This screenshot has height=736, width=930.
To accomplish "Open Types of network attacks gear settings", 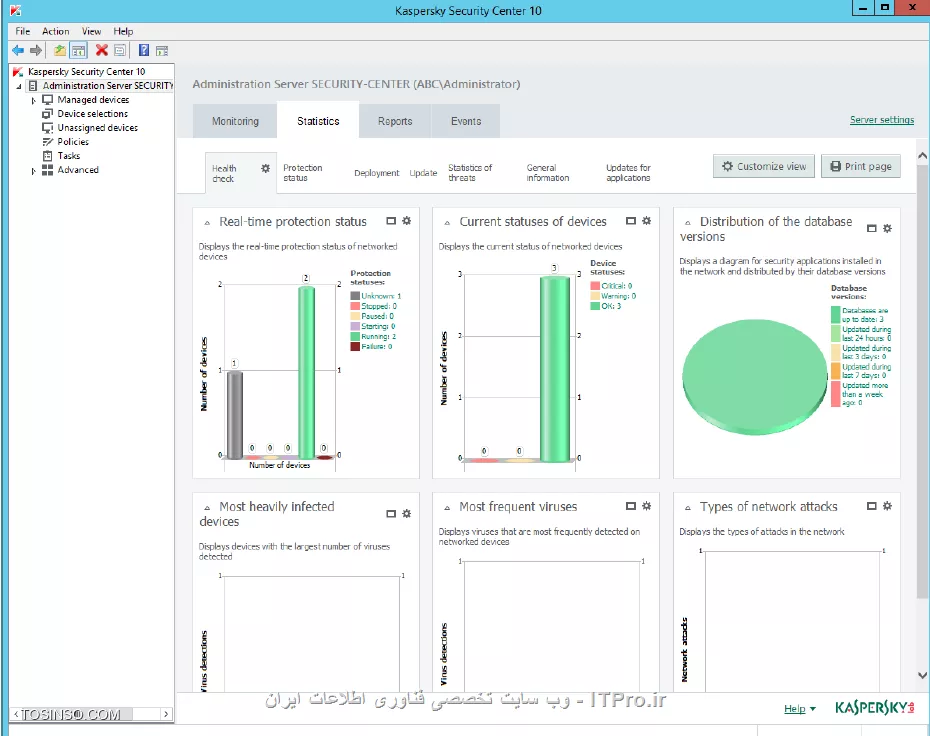I will pos(887,506).
